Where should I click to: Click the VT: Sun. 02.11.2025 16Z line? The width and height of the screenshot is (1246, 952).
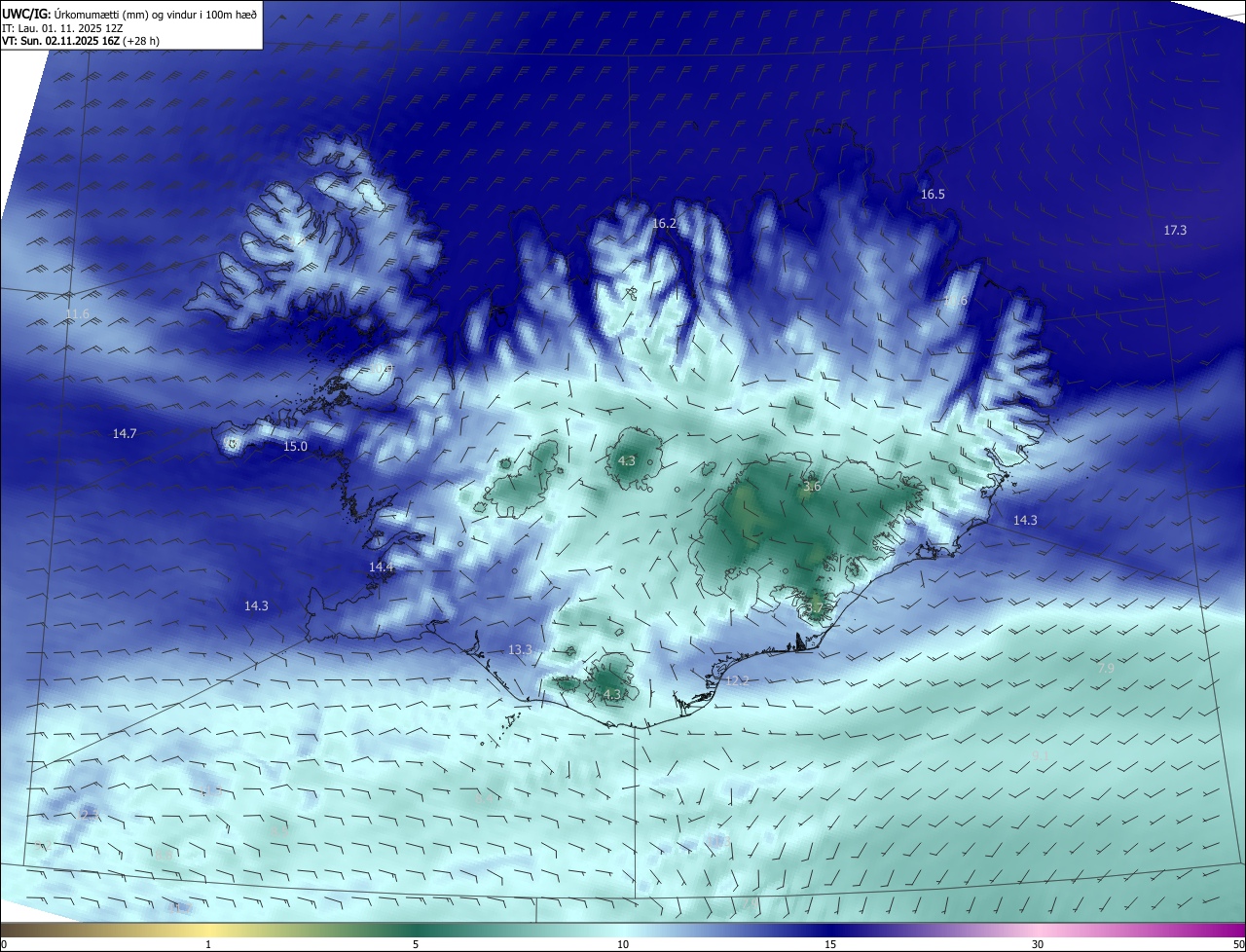pos(81,41)
